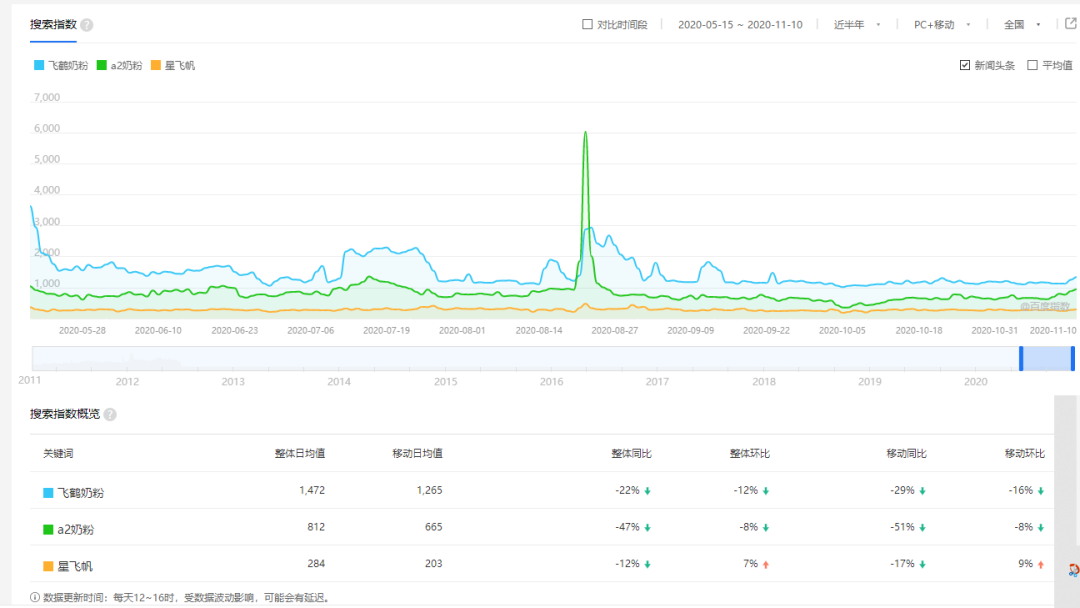Click x-axis label 2020-07-19
This screenshot has width=1080, height=608.
pos(386,331)
